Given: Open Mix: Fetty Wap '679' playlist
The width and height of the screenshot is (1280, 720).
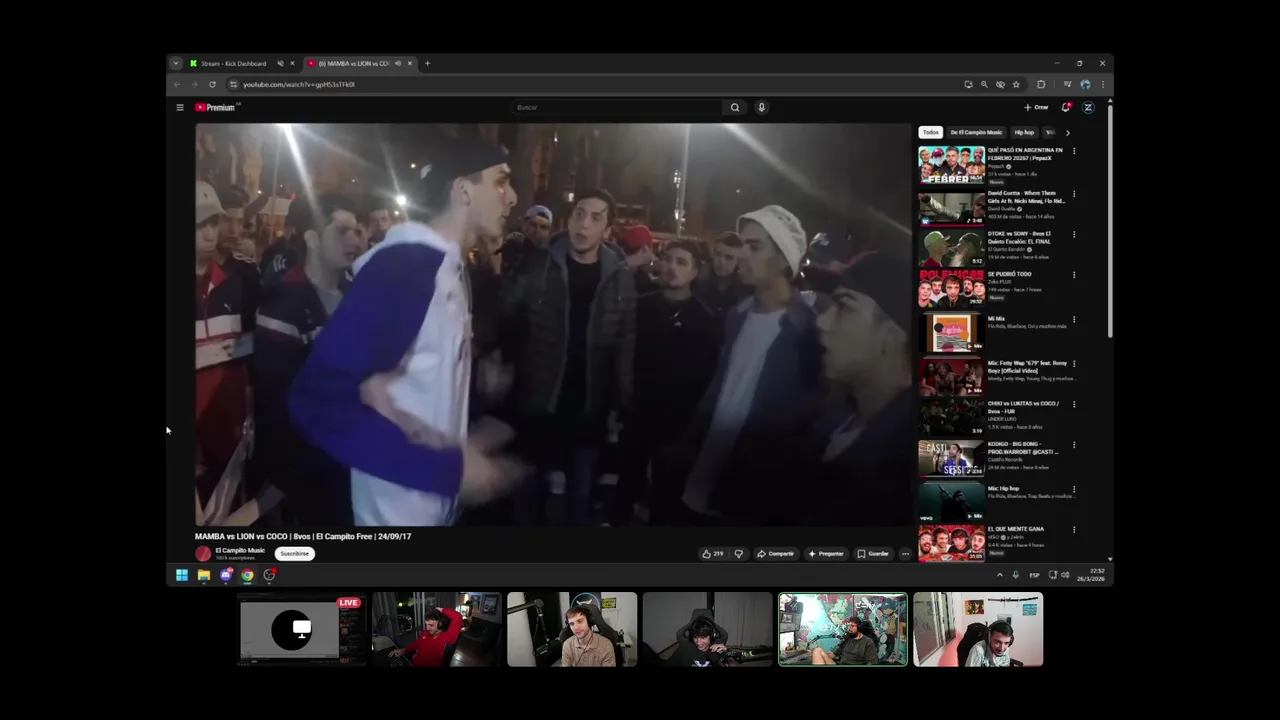Looking at the screenshot, I should point(952,377).
